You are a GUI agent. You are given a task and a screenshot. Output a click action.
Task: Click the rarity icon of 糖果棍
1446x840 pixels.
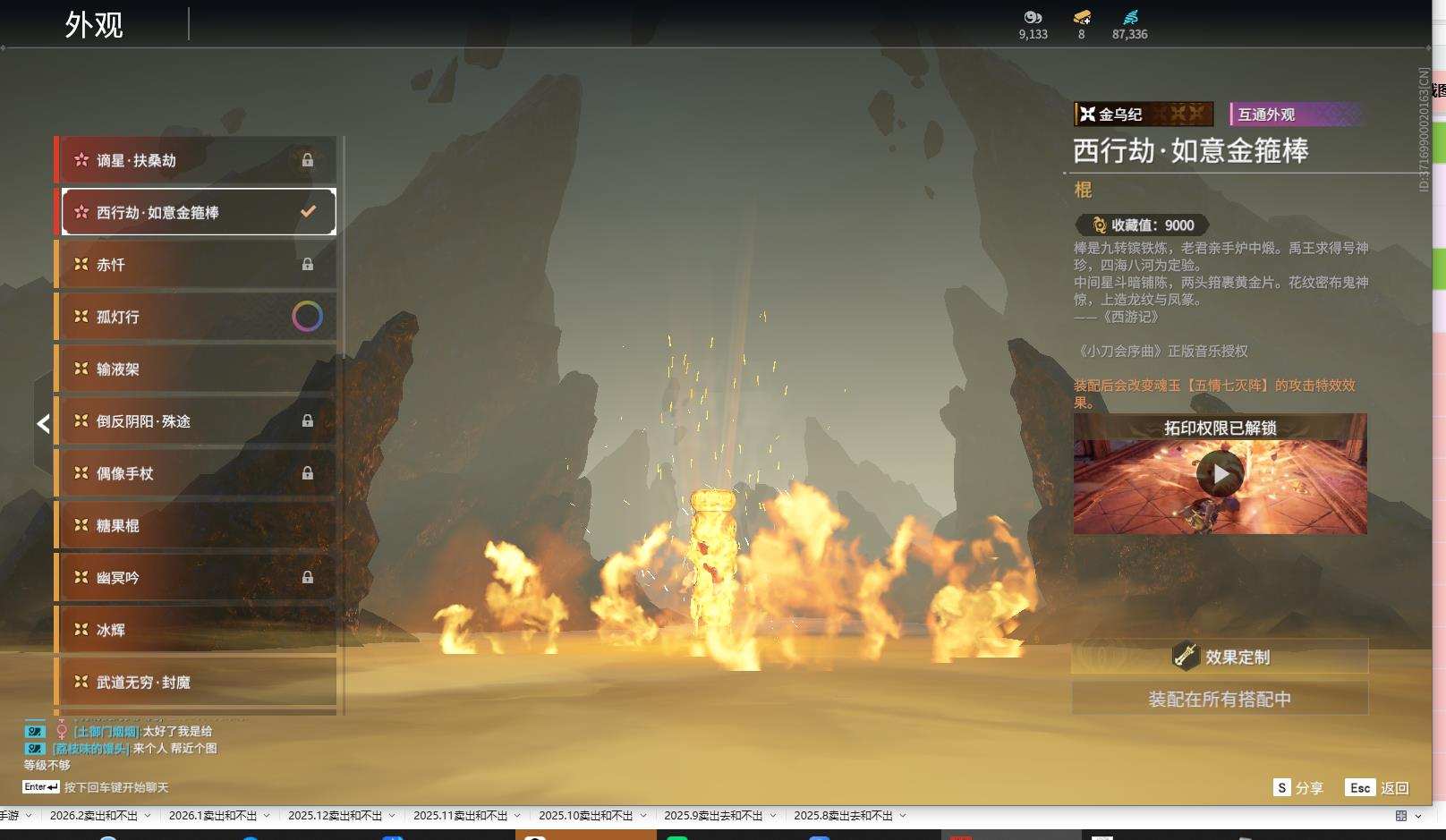tap(81, 525)
